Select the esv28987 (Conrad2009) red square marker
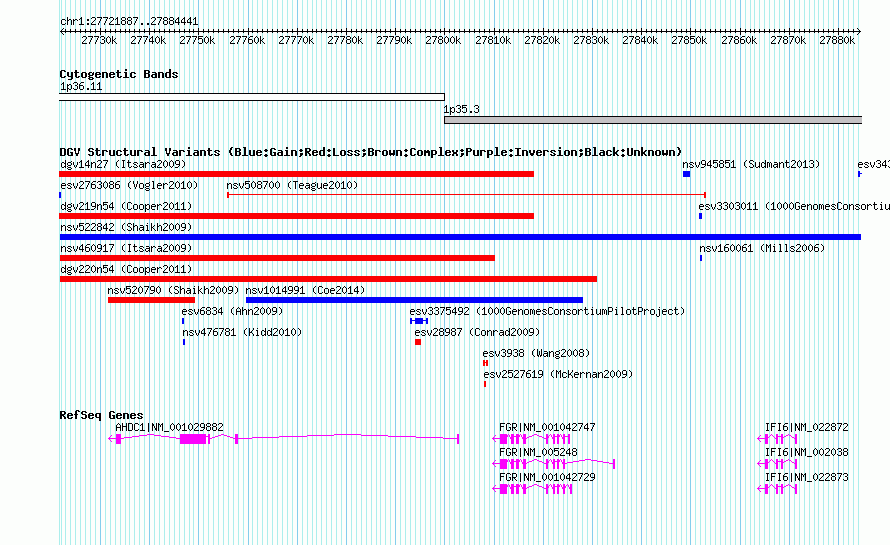The image size is (890, 545). pyautogui.click(x=418, y=342)
